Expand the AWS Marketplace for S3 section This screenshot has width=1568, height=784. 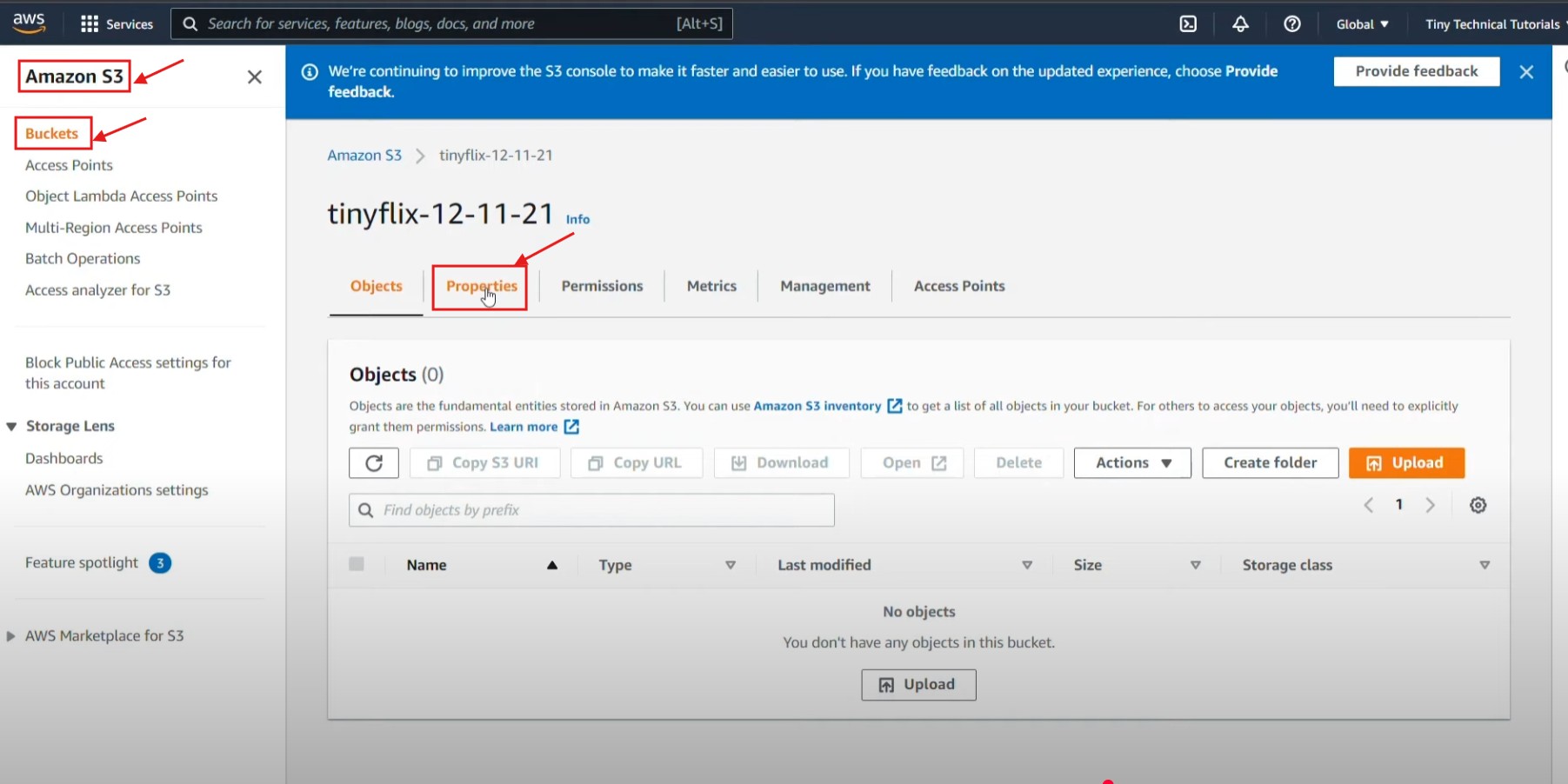click(11, 636)
